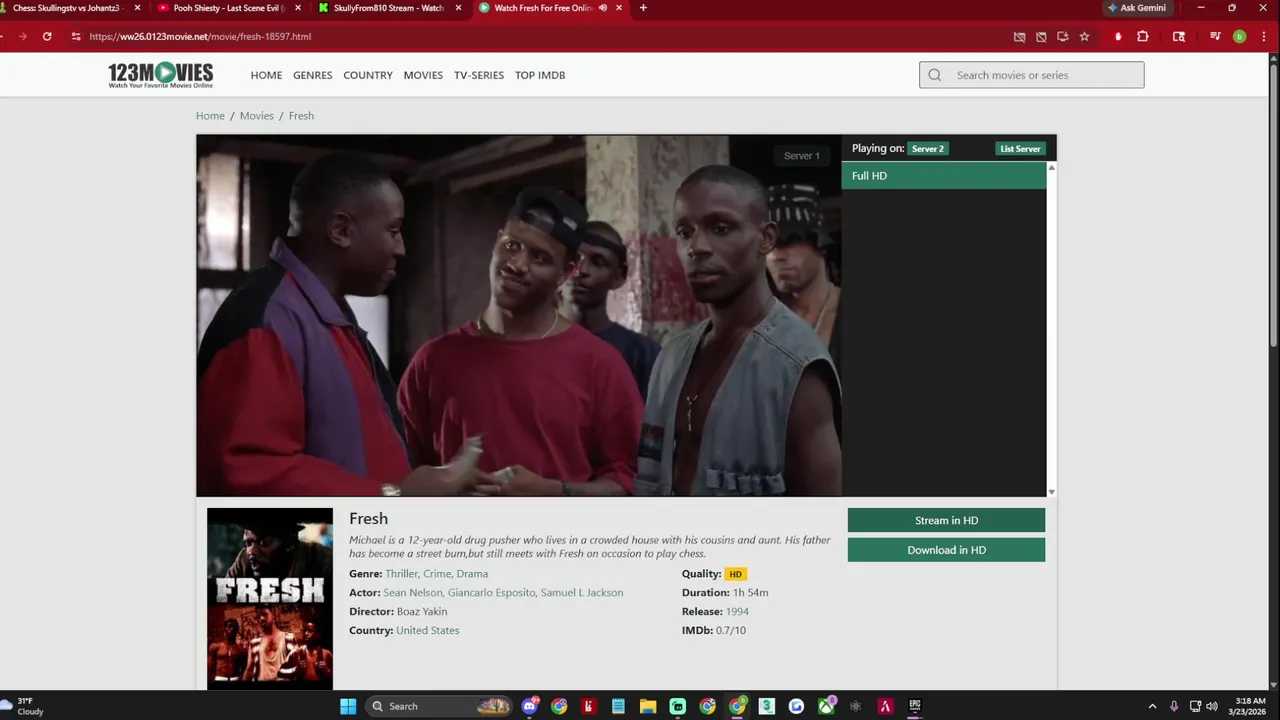Open a new tab with the plus button
Screen dimensions: 1280x720
pyautogui.click(x=643, y=8)
